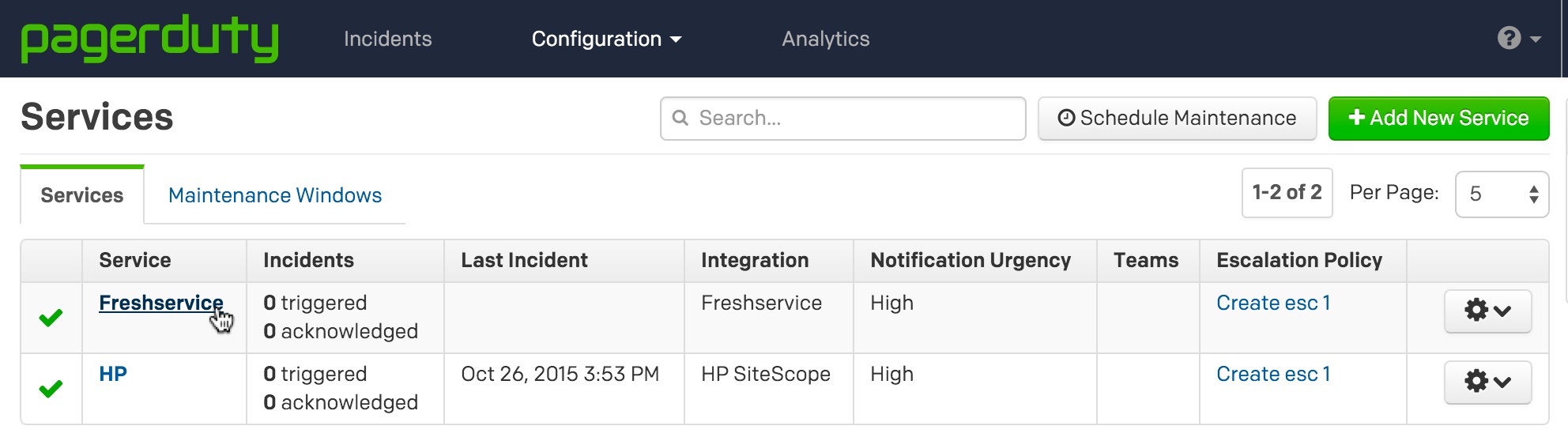Switch to Maintenance Windows tab
The height and width of the screenshot is (441, 1568).
(275, 195)
